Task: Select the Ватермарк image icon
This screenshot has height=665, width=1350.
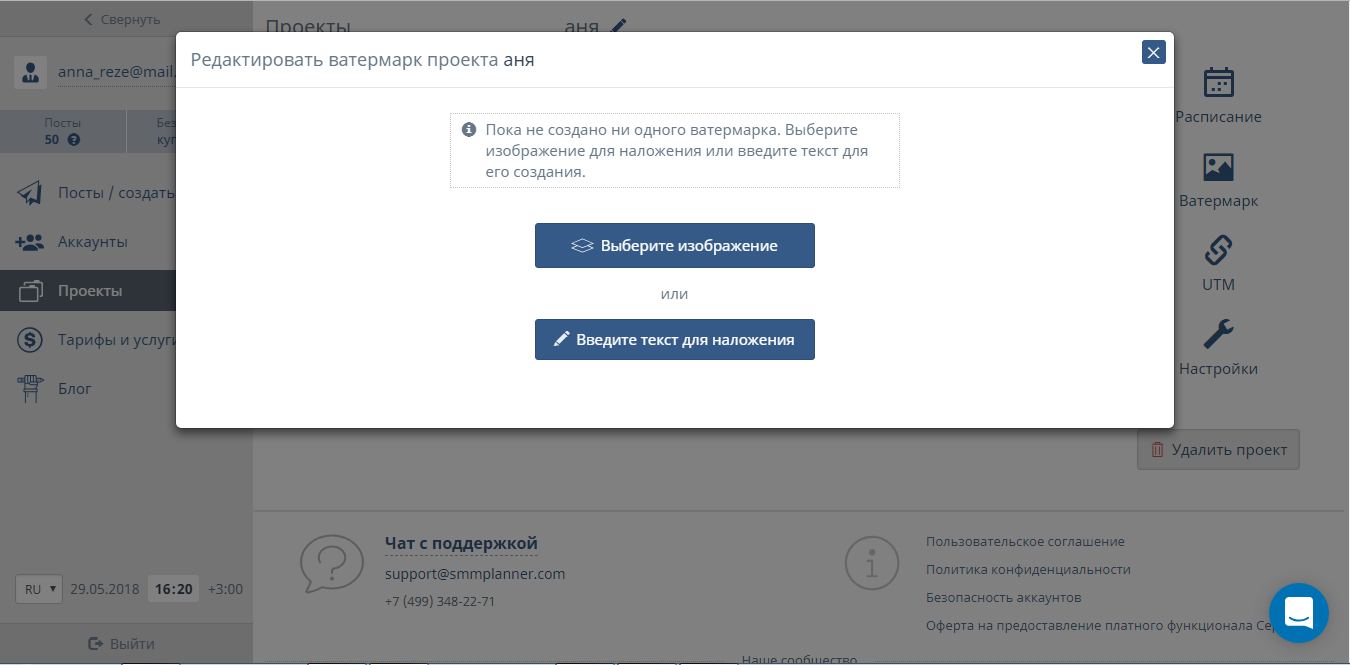Action: pyautogui.click(x=1218, y=168)
